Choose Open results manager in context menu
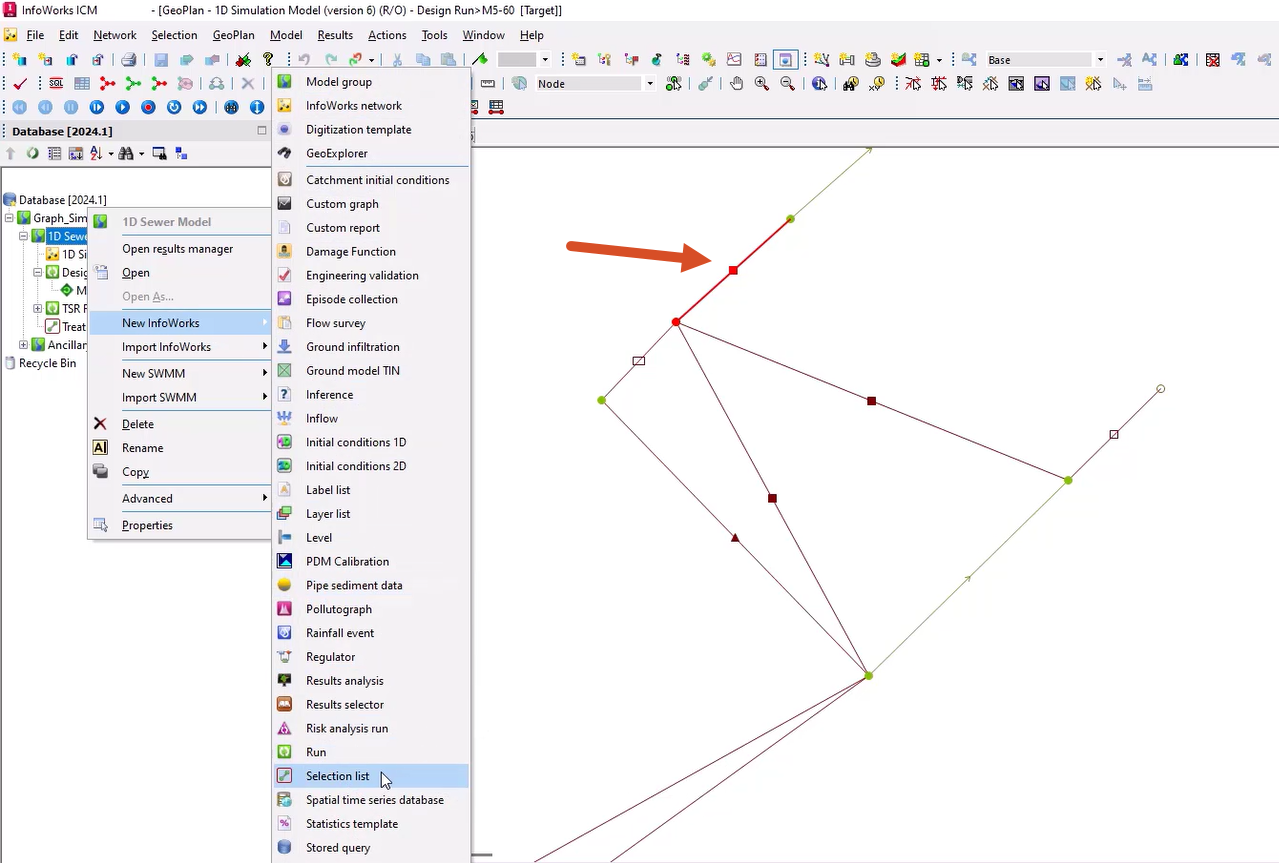The height and width of the screenshot is (863, 1279). (x=180, y=249)
